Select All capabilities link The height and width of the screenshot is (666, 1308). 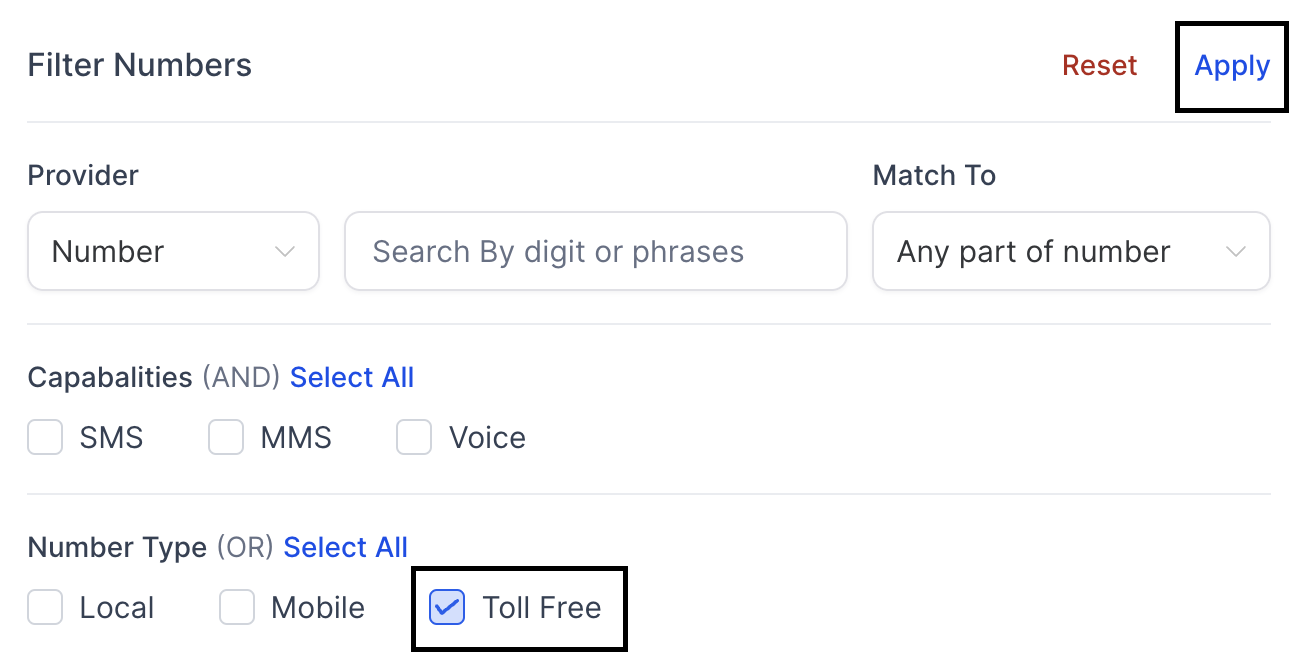click(352, 378)
